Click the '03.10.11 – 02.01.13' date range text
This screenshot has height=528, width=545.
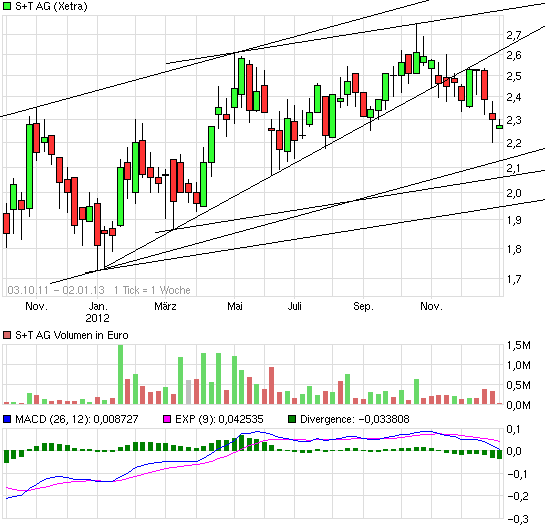click(x=56, y=290)
